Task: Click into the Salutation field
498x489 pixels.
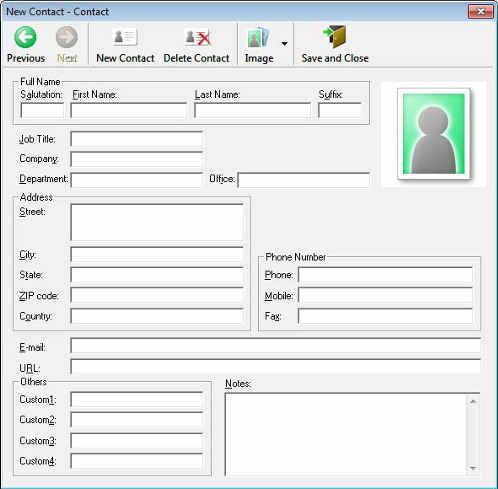Action: click(x=42, y=110)
